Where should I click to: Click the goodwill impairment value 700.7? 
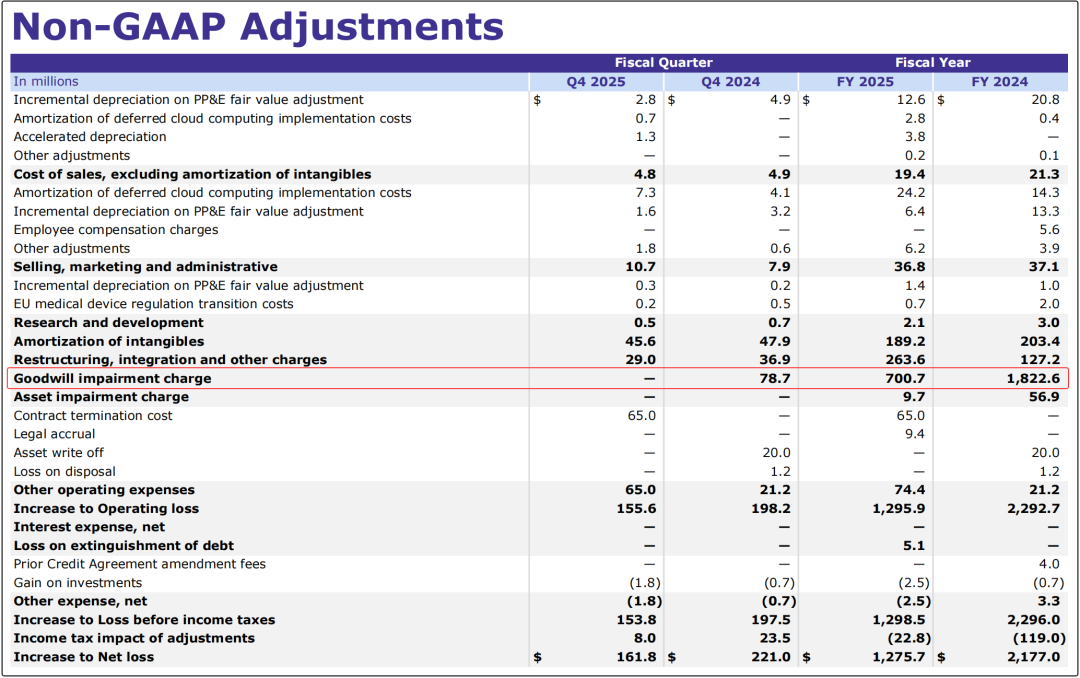905,378
